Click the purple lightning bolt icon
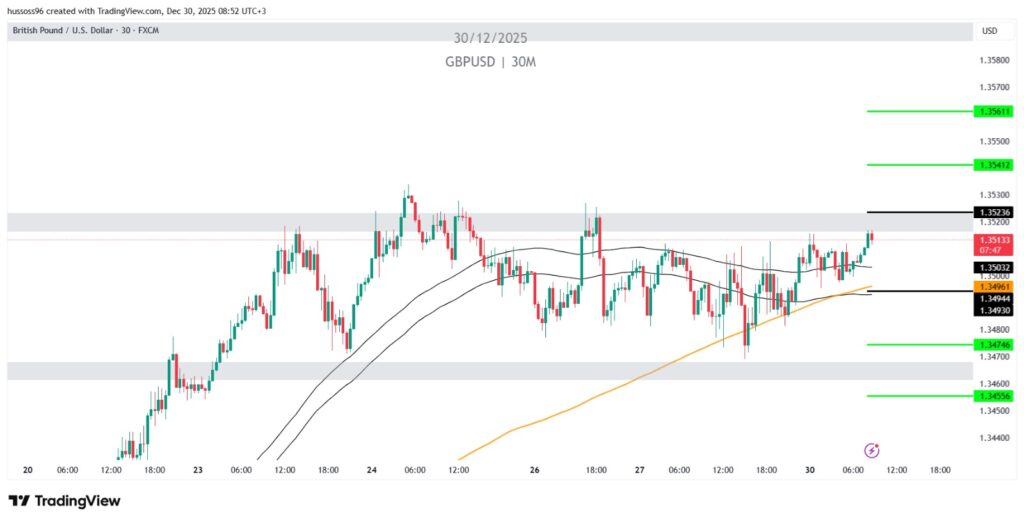 click(872, 450)
